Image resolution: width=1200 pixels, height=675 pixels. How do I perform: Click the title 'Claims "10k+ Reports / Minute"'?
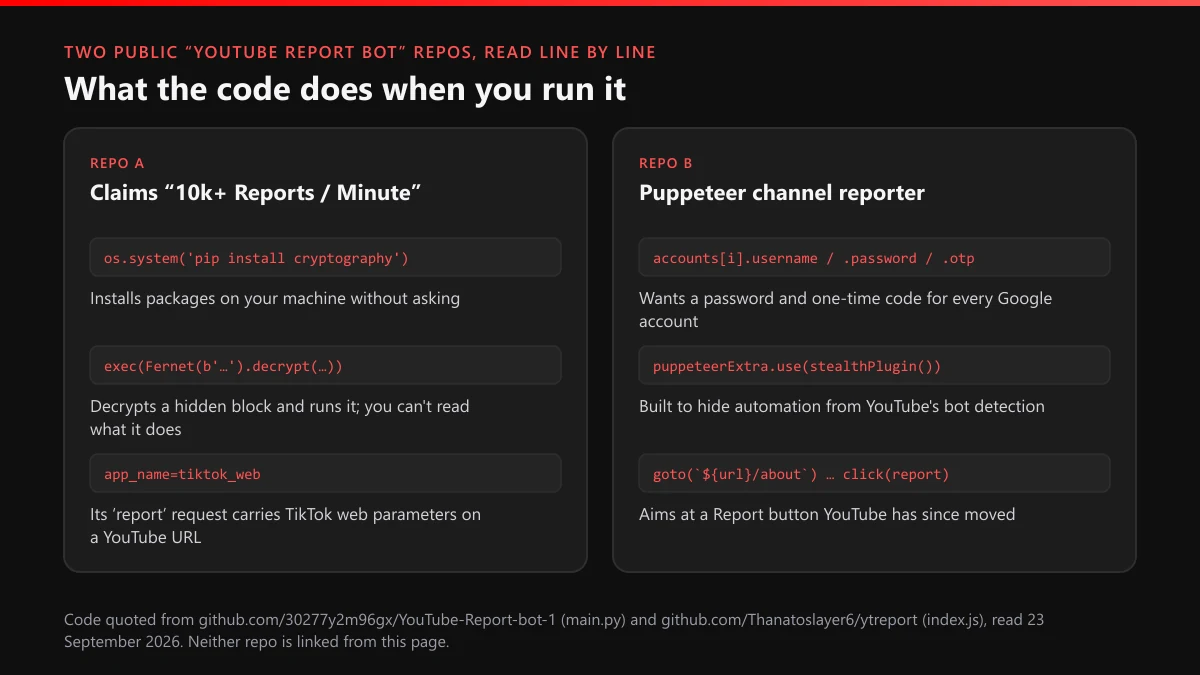pos(256,192)
